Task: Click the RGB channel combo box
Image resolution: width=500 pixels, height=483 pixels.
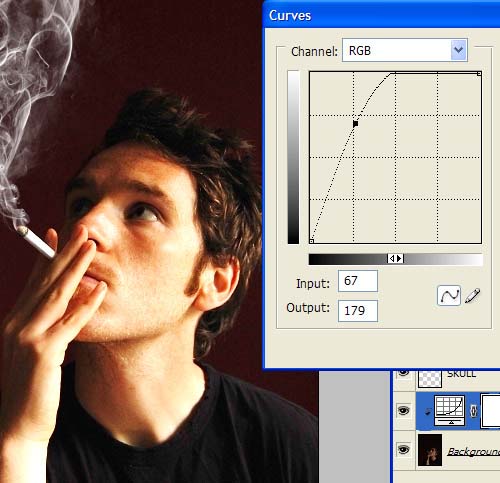Action: [405, 50]
